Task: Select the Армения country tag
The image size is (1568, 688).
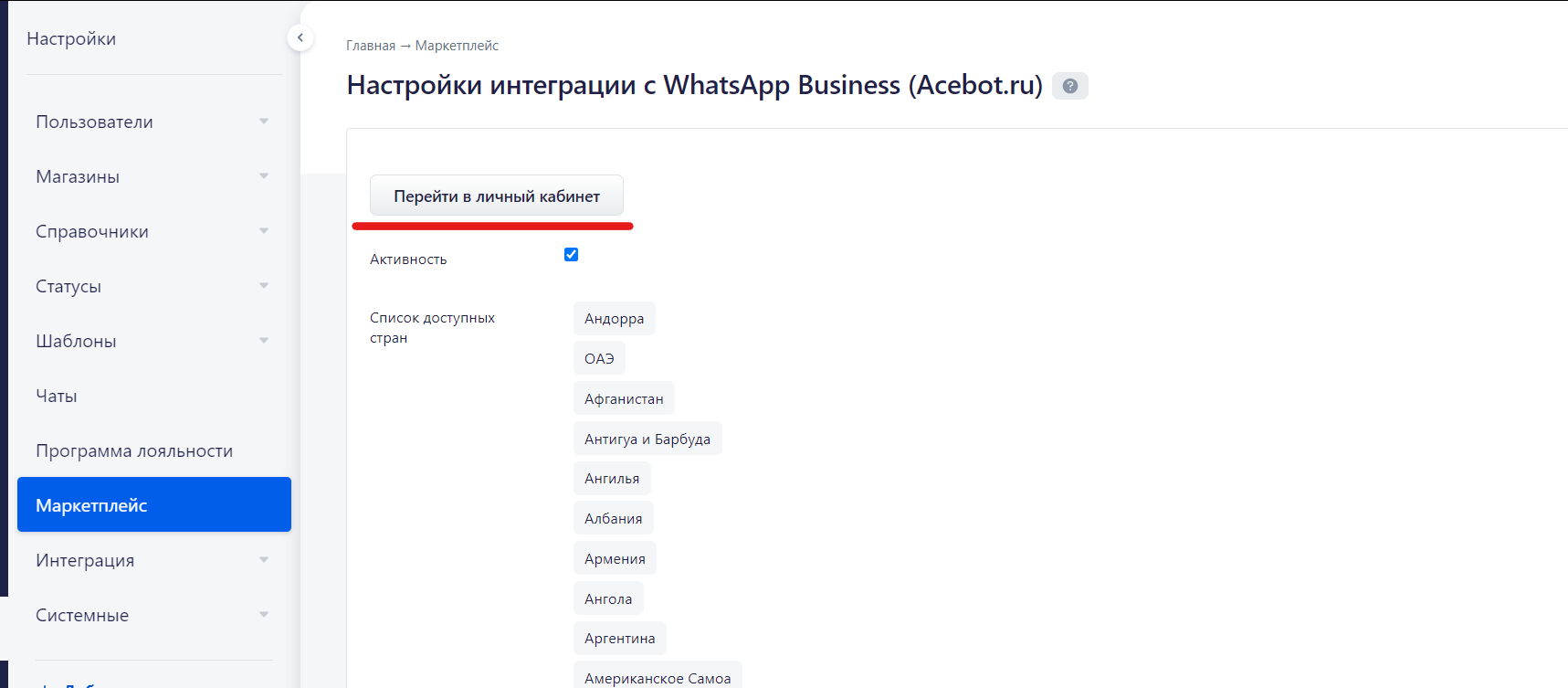Action: [615, 558]
